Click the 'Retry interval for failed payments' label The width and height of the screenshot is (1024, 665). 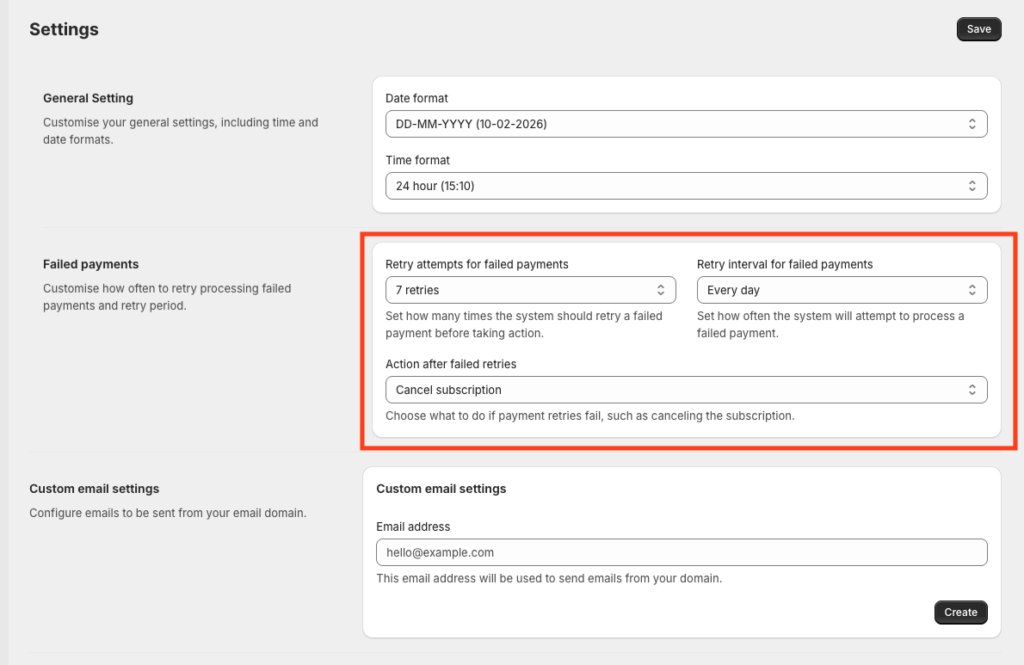[785, 264]
